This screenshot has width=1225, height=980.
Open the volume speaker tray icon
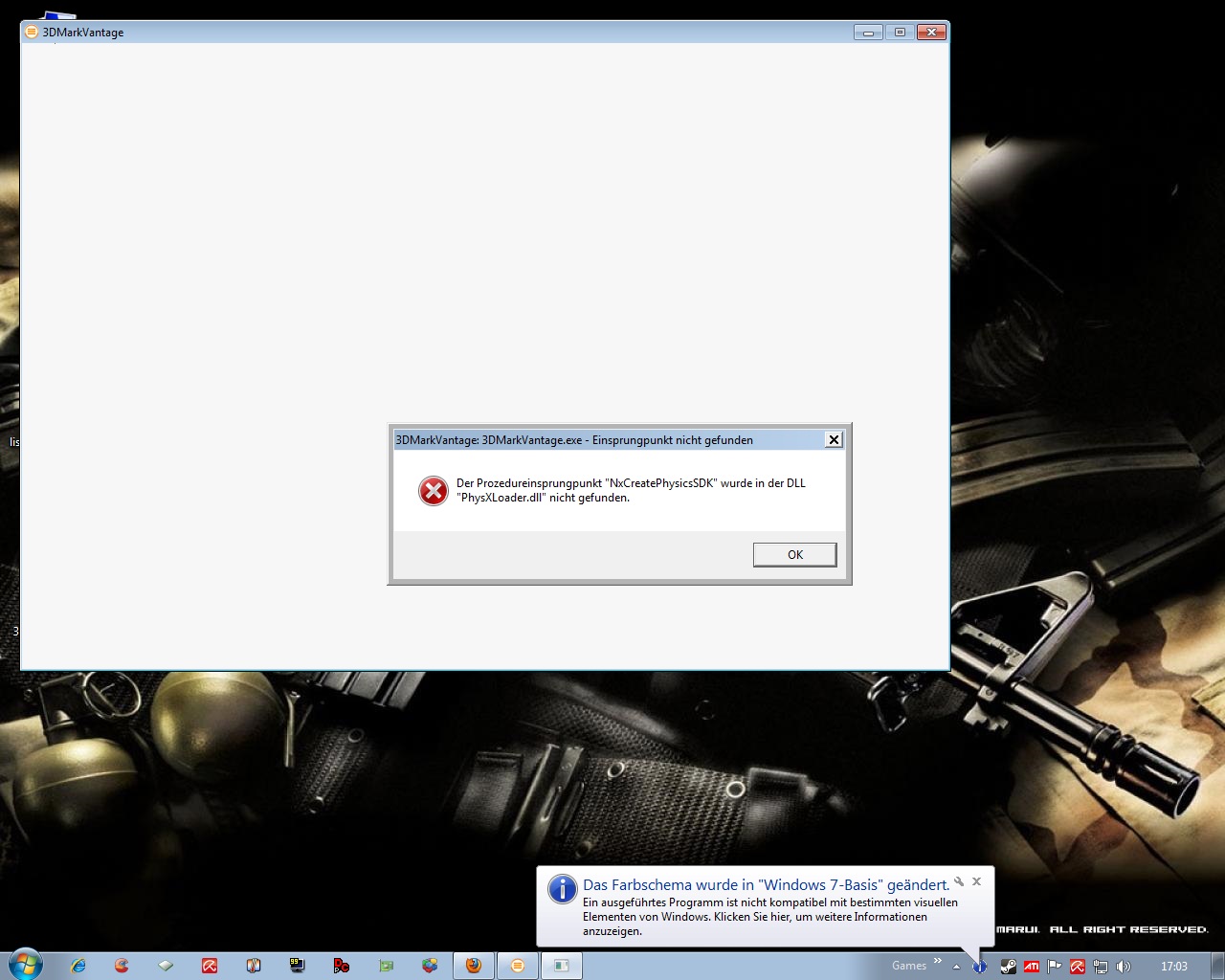[x=1123, y=967]
